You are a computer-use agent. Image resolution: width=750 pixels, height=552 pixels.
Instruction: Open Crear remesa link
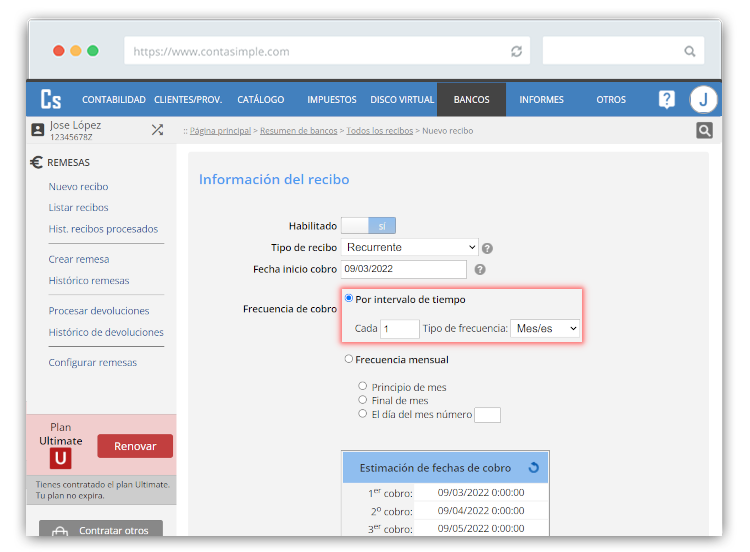79,259
